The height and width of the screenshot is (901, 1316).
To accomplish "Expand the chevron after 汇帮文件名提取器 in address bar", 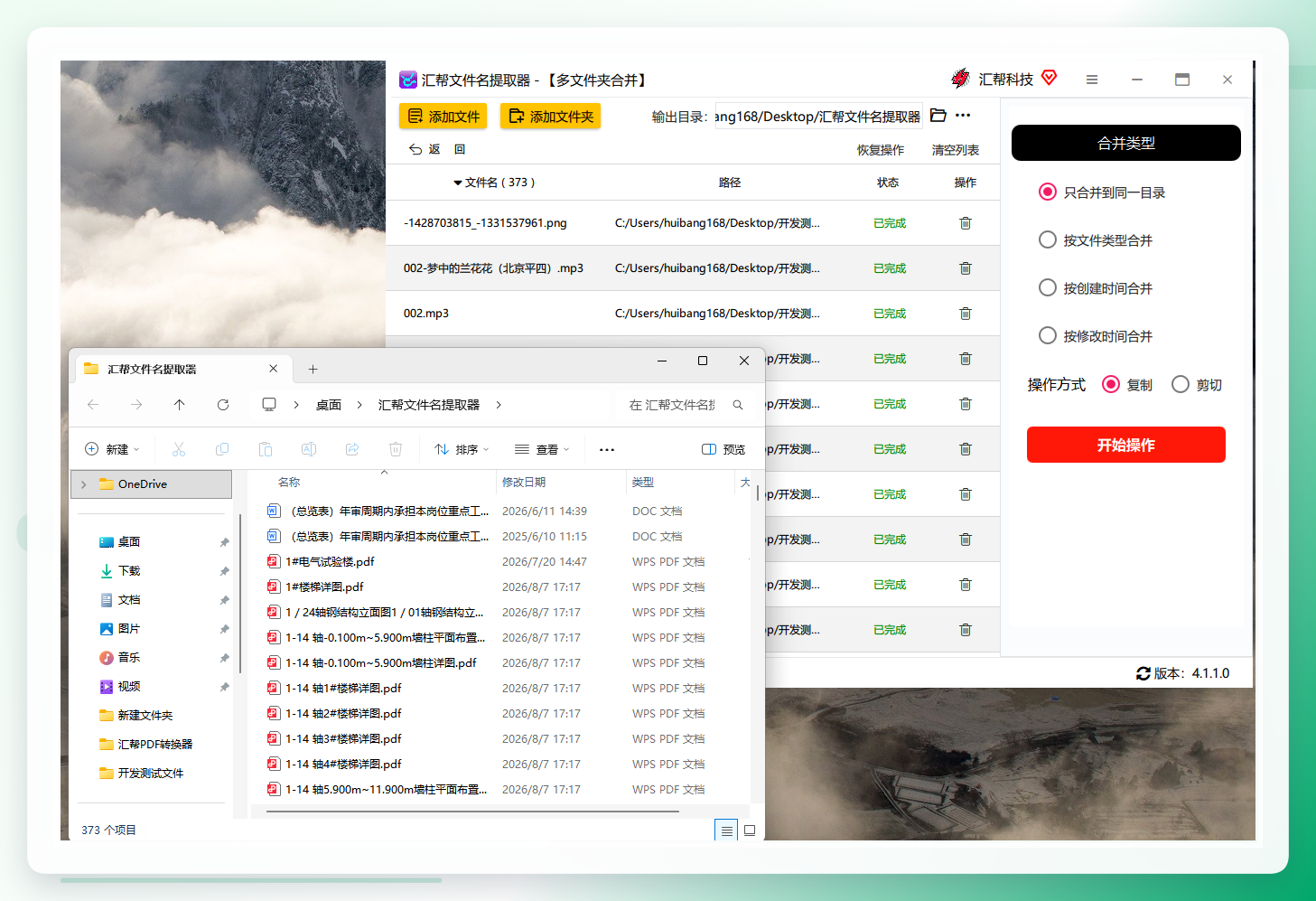I will click(x=499, y=405).
